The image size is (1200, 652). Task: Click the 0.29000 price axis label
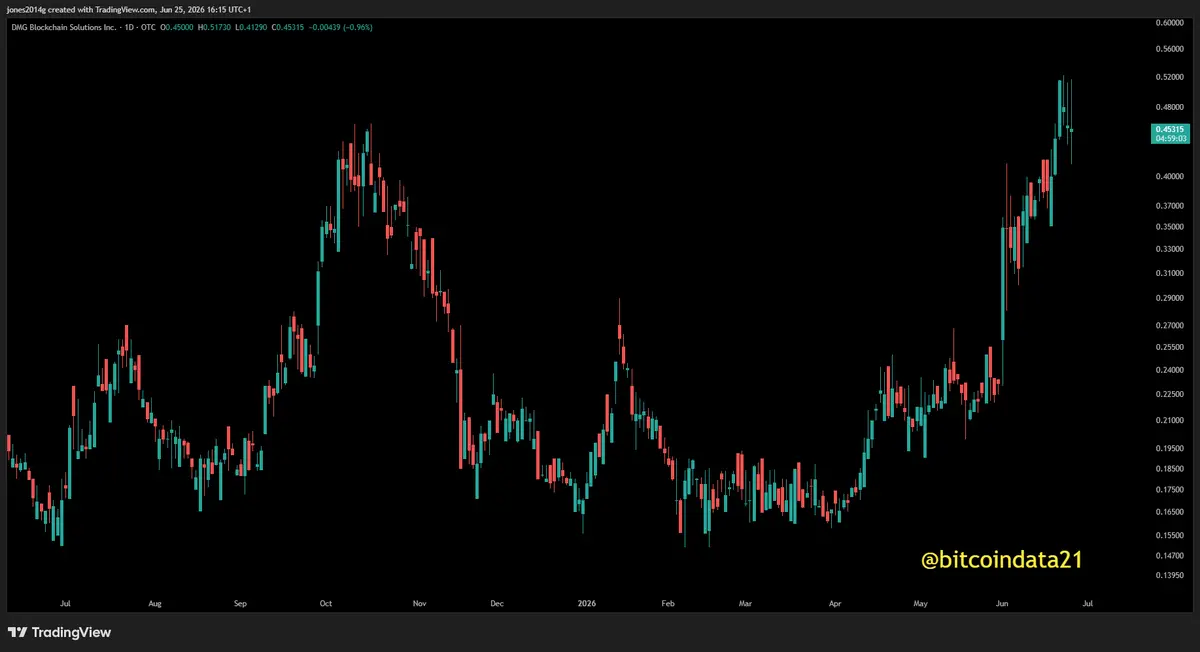coord(1169,298)
